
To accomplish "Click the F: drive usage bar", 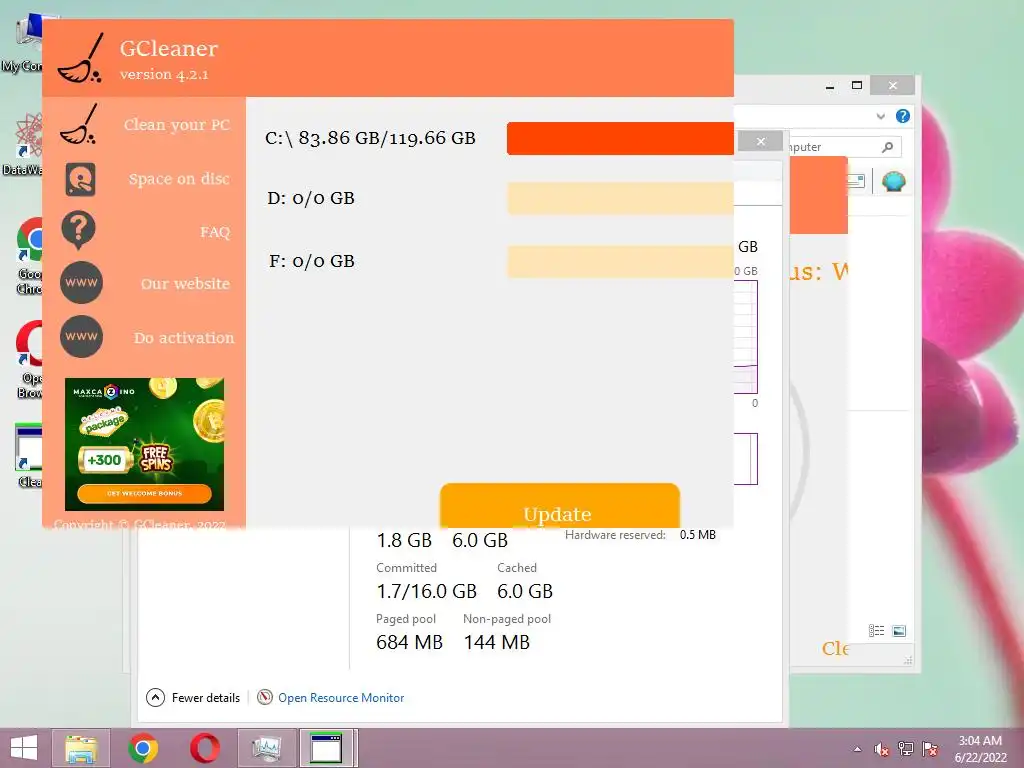I will tap(620, 262).
